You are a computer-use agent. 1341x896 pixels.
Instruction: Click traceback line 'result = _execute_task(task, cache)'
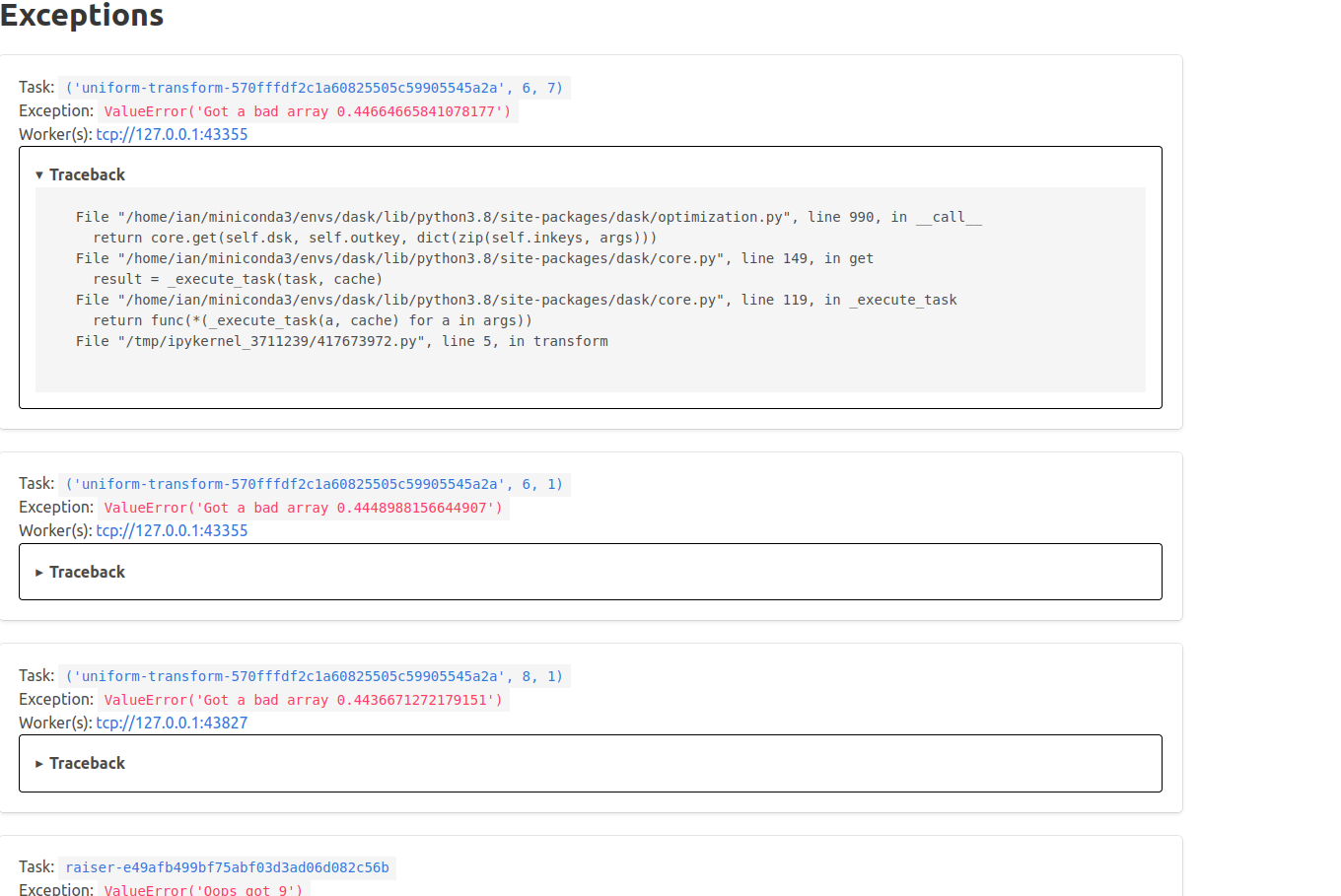pos(238,279)
